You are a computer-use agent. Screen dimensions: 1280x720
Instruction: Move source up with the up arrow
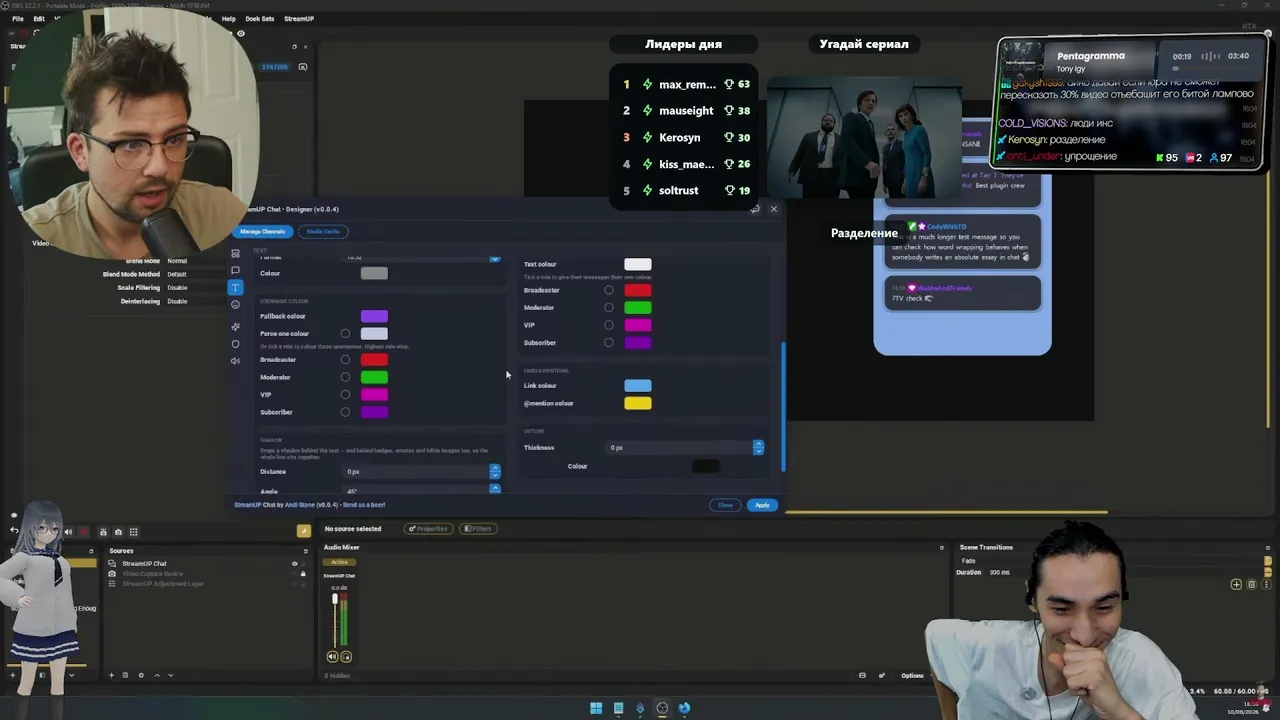pyautogui.click(x=156, y=675)
